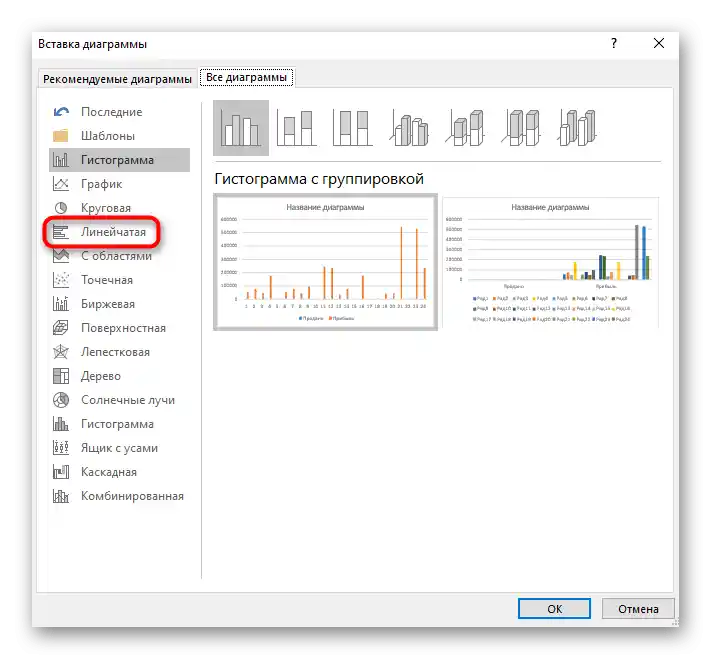Image resolution: width=711 pixels, height=659 pixels.
Task: Select the multicolor-series chart preview thumbnail
Action: tap(550, 262)
